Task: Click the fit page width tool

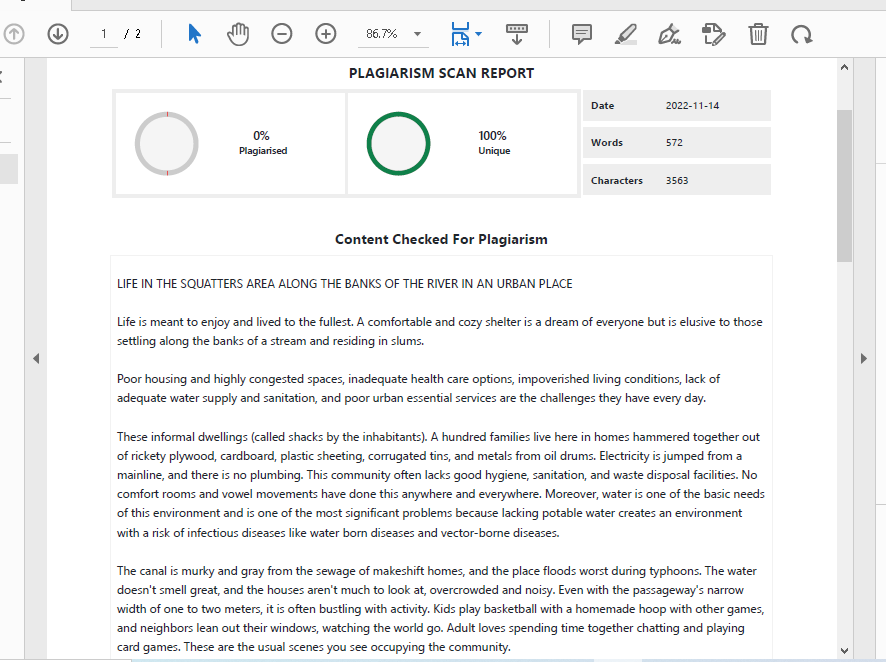Action: click(460, 34)
